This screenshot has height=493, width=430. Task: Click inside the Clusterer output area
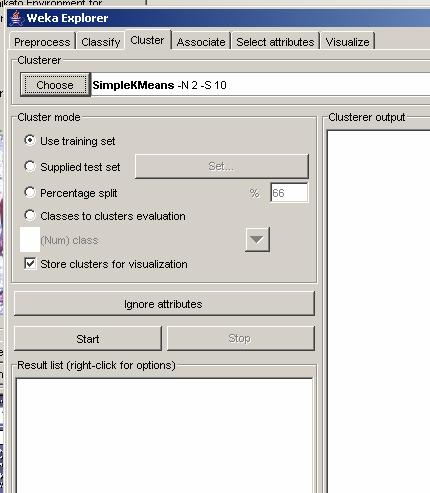(379, 310)
